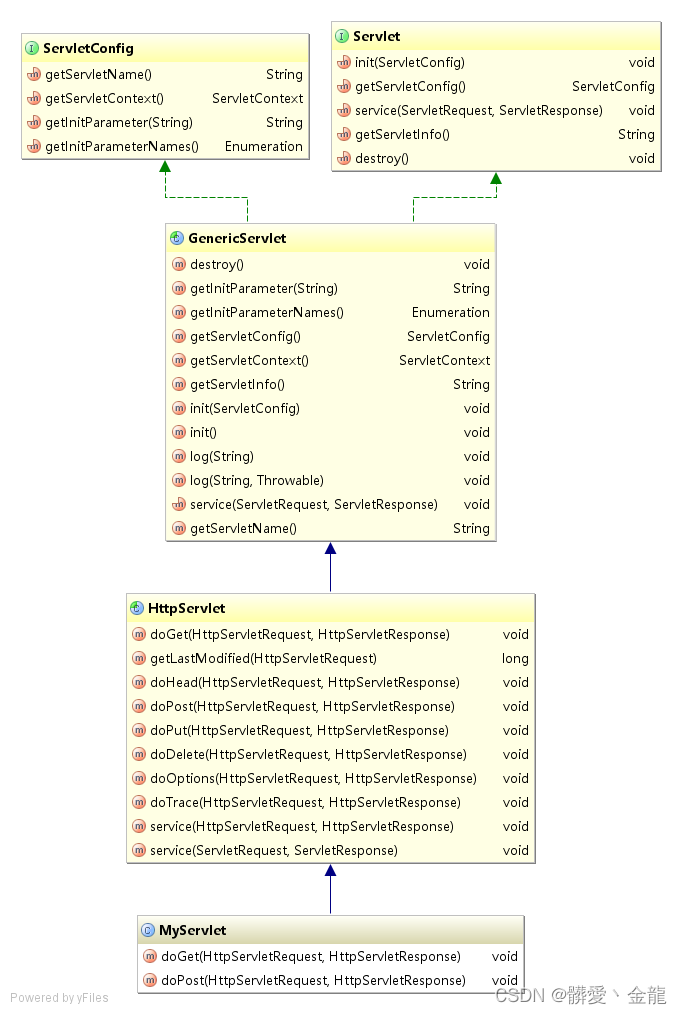The image size is (682, 1014).
Task: Select init(ServletConfig) in GenericServlet
Action: [245, 408]
